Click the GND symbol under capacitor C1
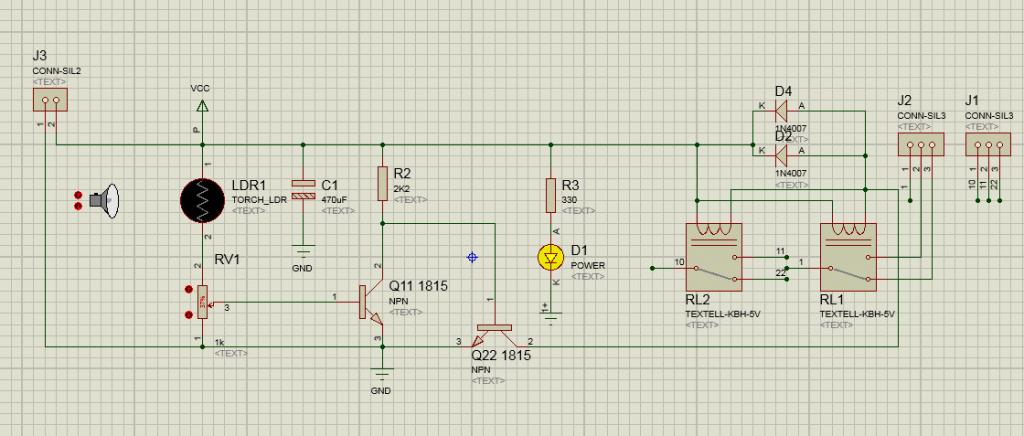 pyautogui.click(x=303, y=250)
